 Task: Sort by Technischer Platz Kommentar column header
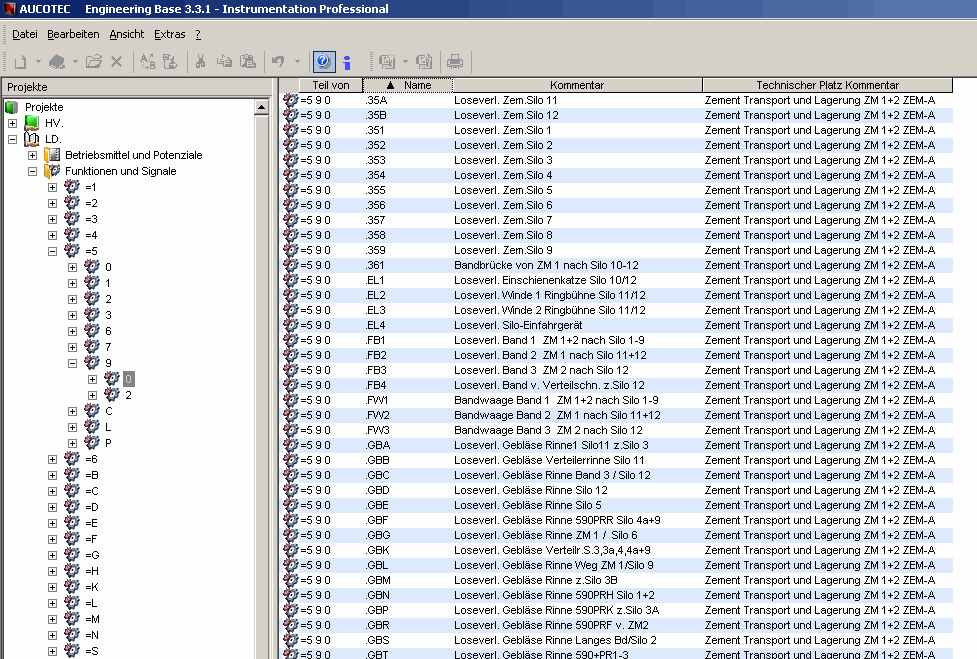[x=827, y=85]
